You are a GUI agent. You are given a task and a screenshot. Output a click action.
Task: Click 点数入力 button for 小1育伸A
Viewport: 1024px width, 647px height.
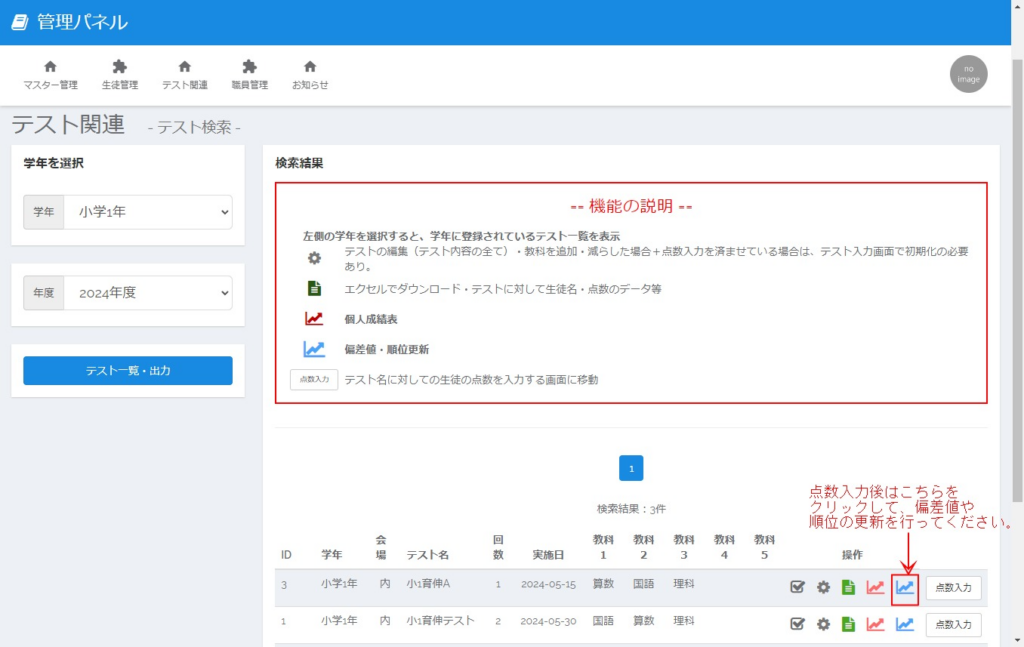tap(953, 588)
